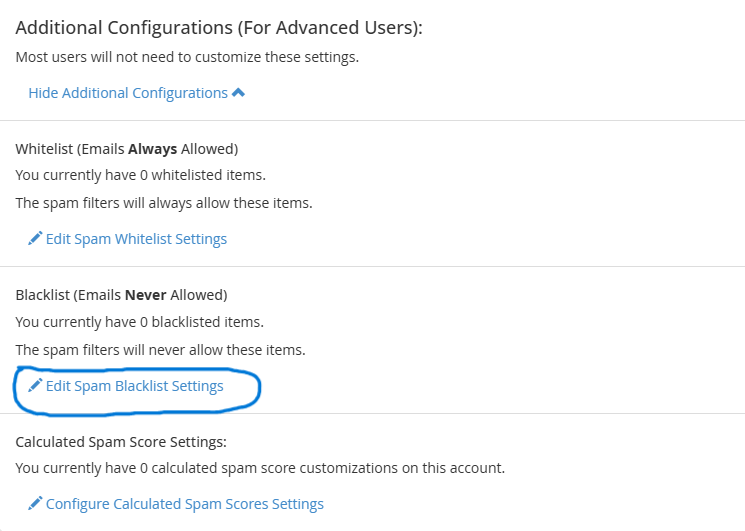Image resolution: width=745 pixels, height=531 pixels.
Task: Click the pencil icon beside Edit Spam Whitelist
Action: click(35, 239)
